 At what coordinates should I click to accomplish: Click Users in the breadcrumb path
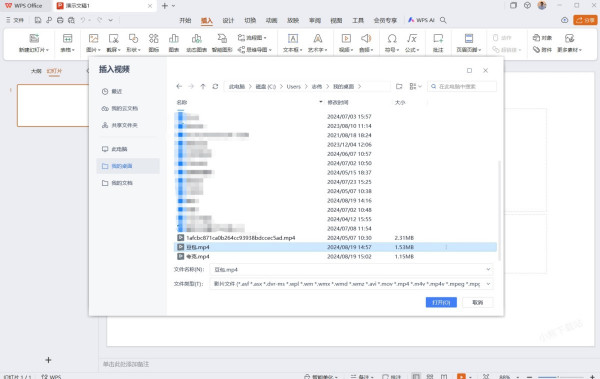(293, 87)
